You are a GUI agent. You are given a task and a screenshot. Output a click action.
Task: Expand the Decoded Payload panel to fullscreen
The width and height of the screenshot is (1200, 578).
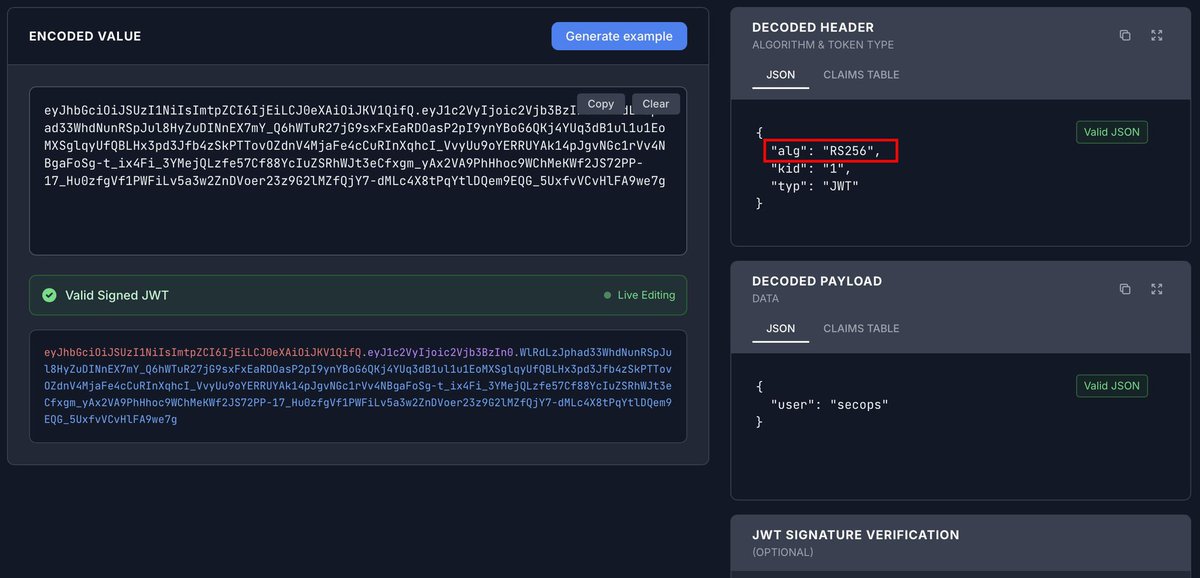point(1157,289)
